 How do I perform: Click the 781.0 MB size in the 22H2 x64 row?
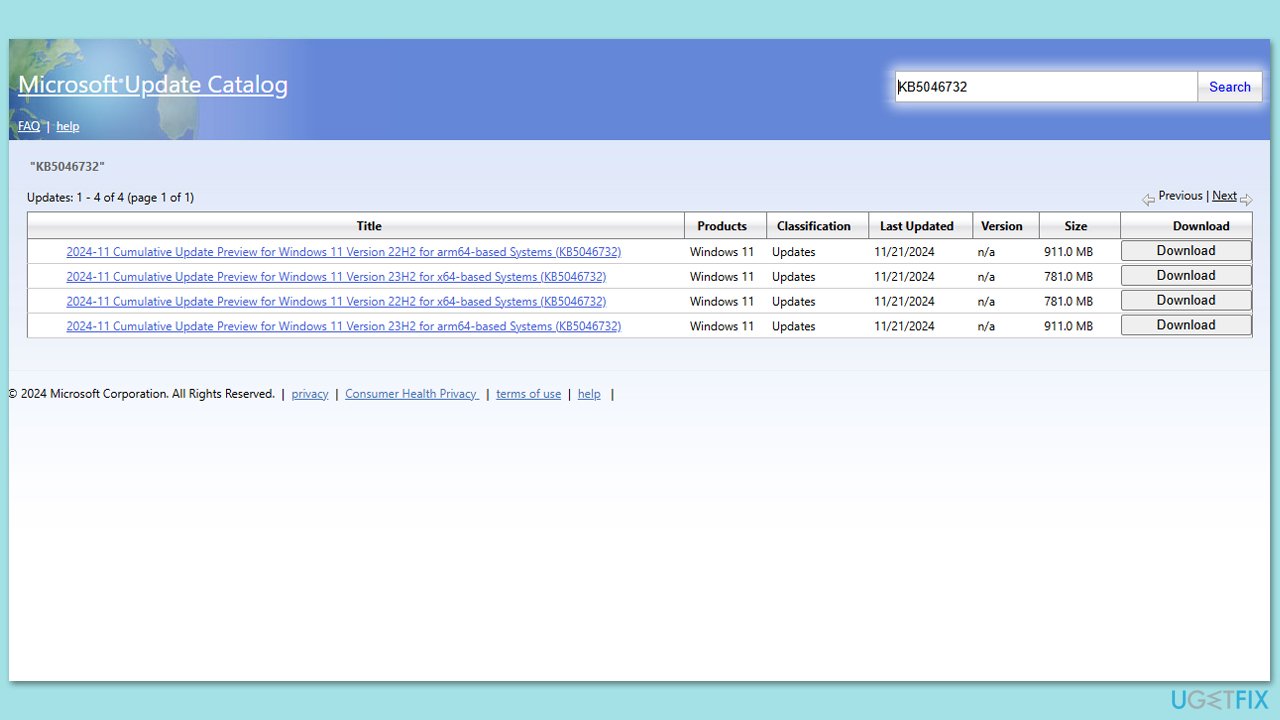click(1068, 302)
